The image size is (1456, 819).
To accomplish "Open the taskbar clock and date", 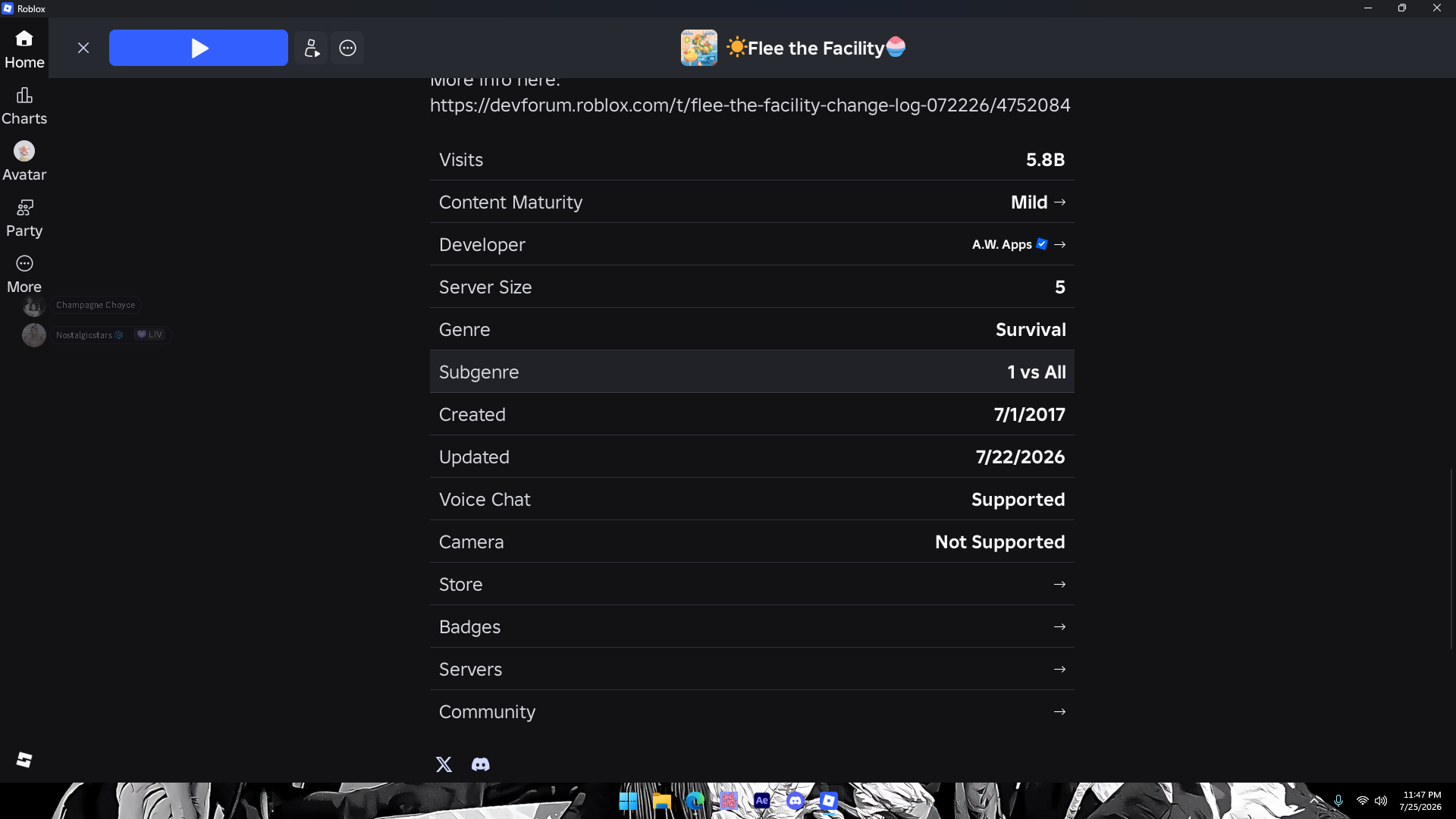I will pyautogui.click(x=1421, y=801).
